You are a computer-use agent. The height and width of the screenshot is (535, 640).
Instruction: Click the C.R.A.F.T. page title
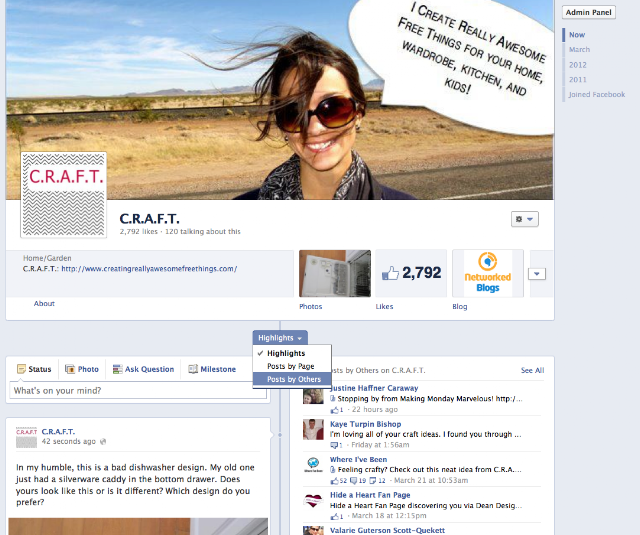point(149,219)
